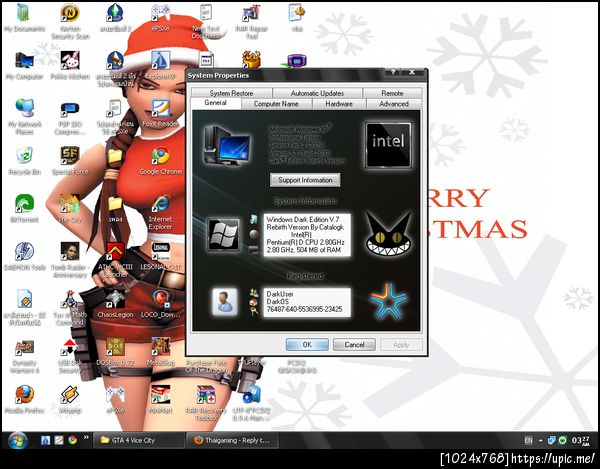Viewport: 600px width, 469px height.
Task: Open the LOCO_Dow... desktop shortcut
Action: point(160,303)
